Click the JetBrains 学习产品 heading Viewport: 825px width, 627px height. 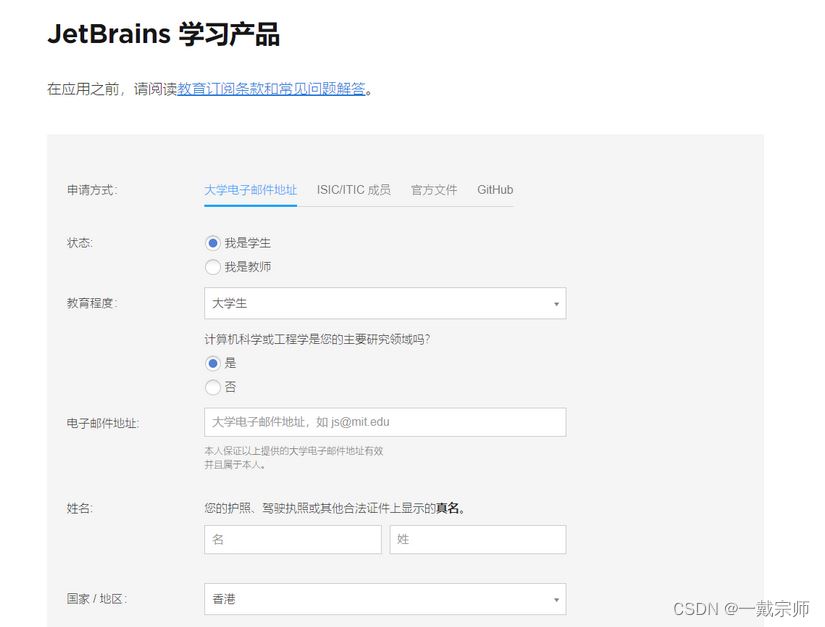[x=164, y=34]
